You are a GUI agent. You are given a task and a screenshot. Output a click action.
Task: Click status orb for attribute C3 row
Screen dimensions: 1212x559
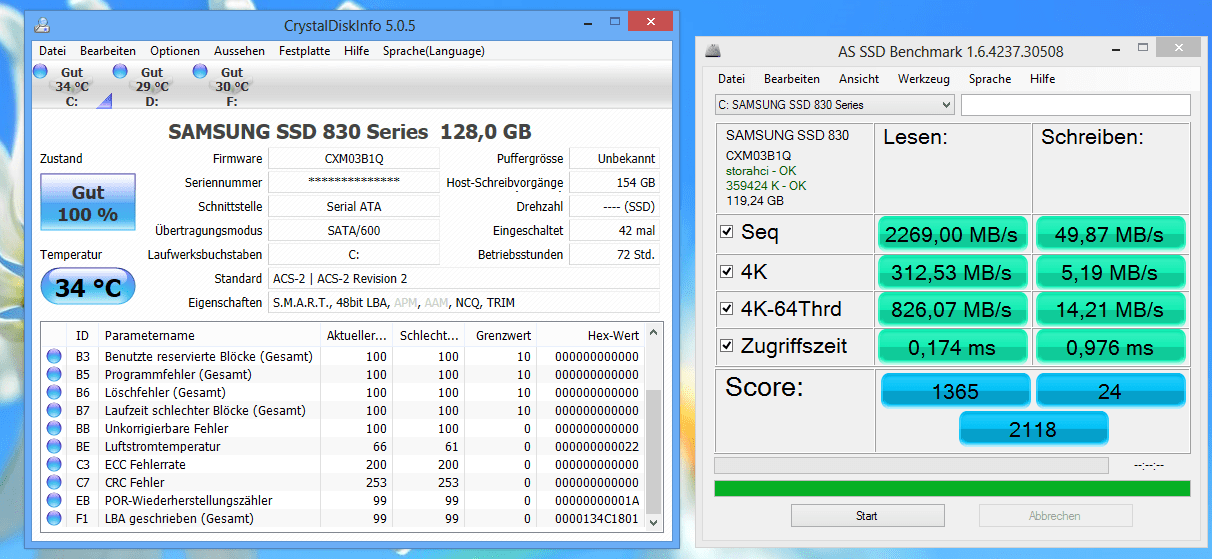tap(54, 464)
